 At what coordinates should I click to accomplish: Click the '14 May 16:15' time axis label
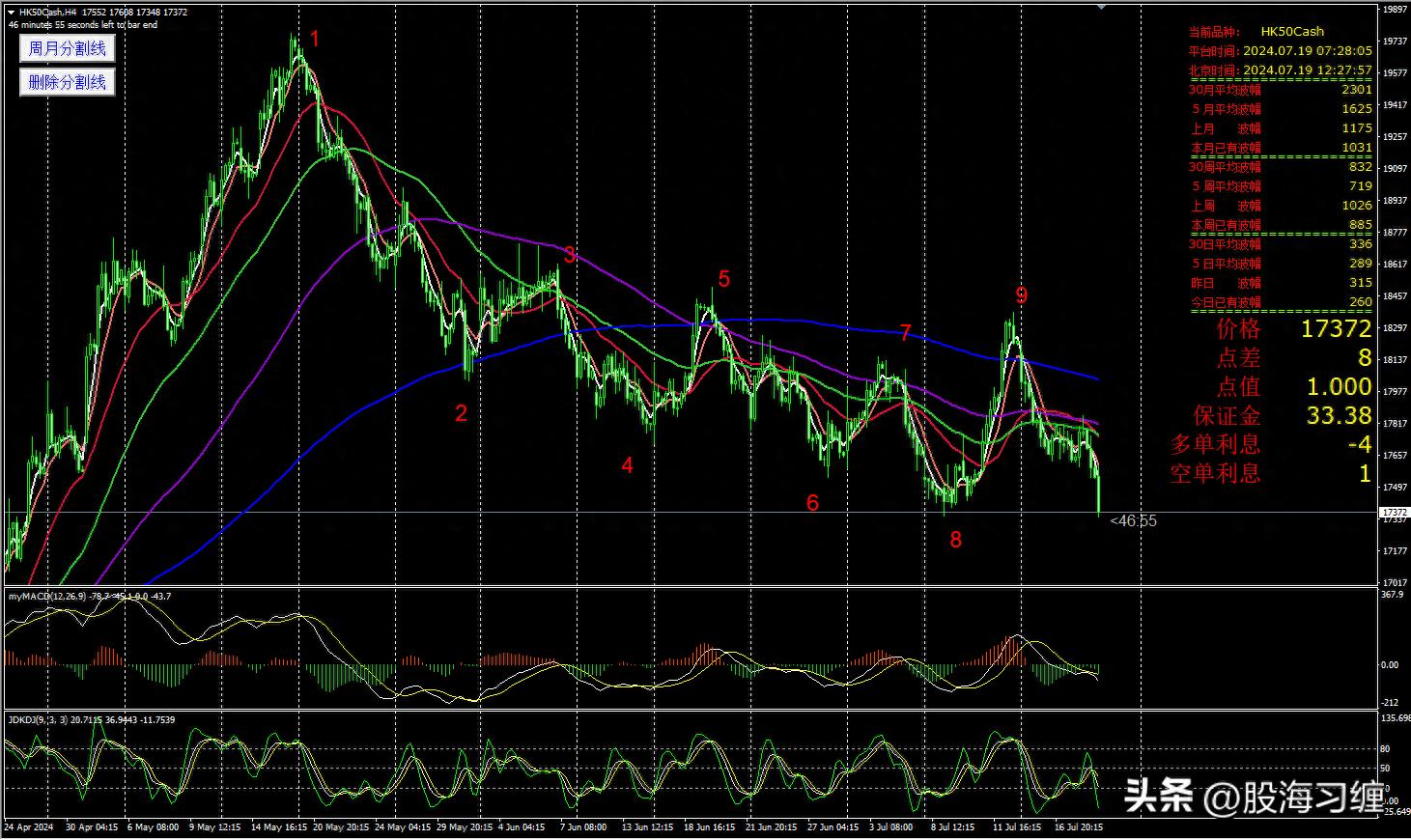tap(279, 827)
